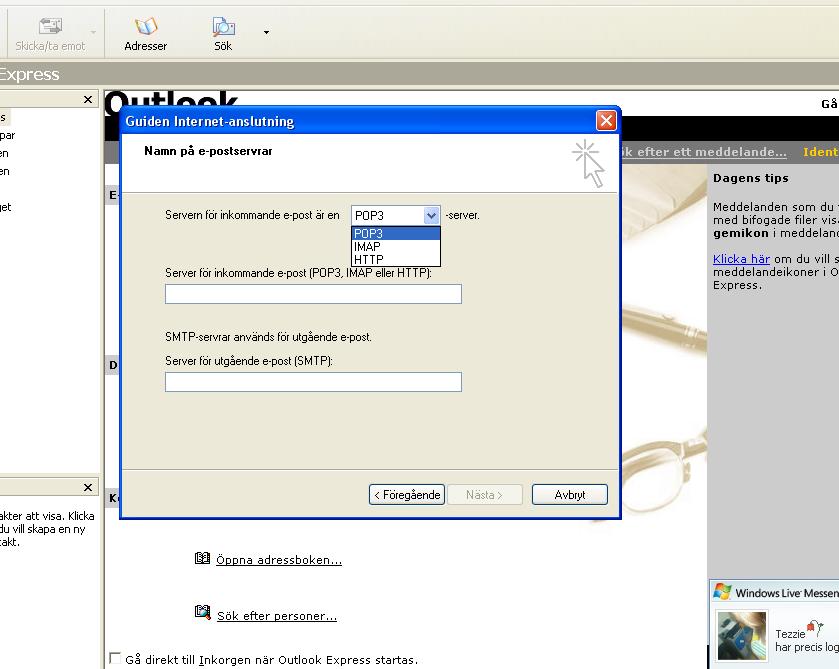Viewport: 839px width, 669px height.
Task: Close the contacts pane with its X
Action: [x=88, y=488]
